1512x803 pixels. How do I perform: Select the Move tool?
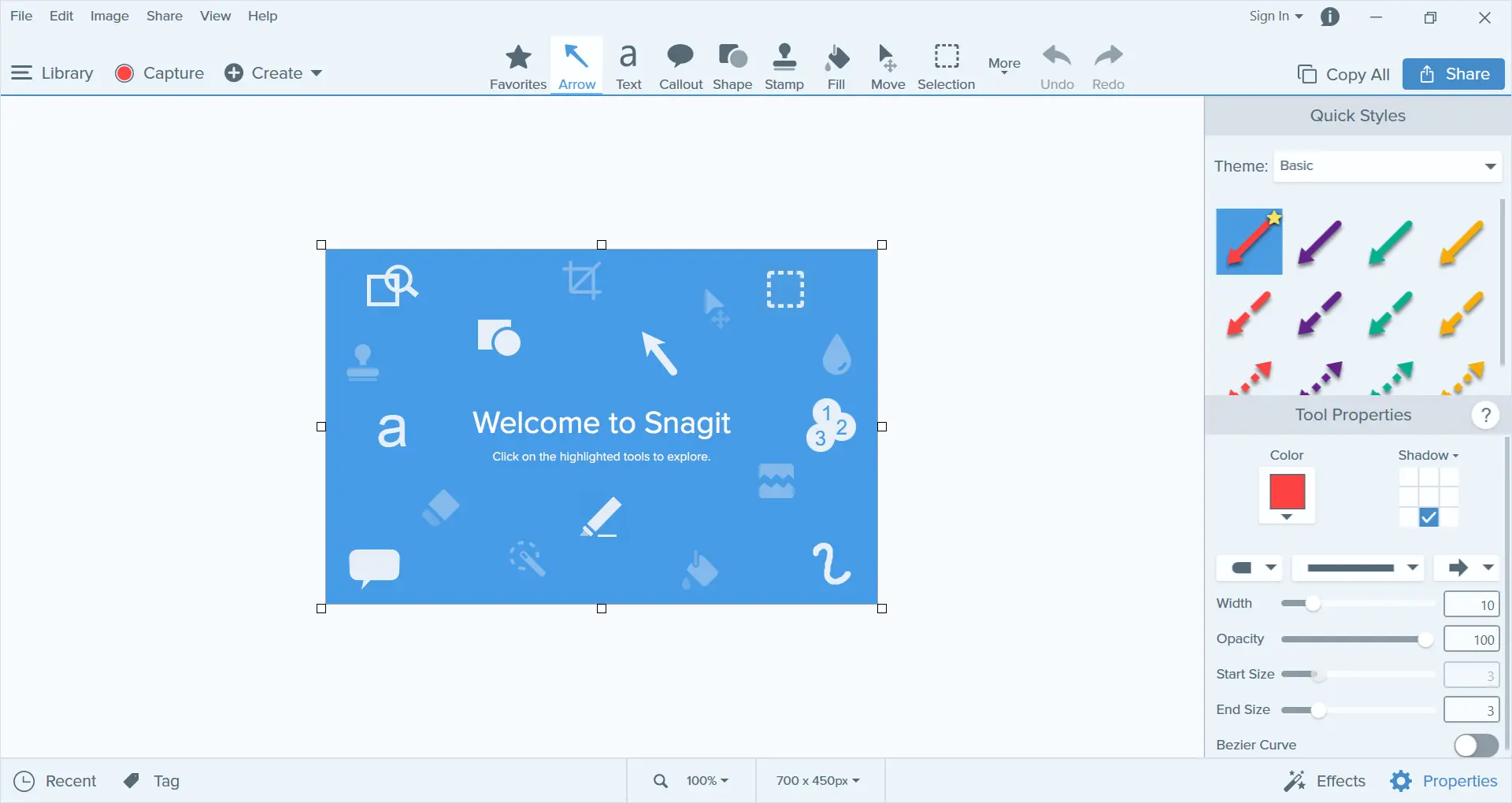click(x=888, y=66)
